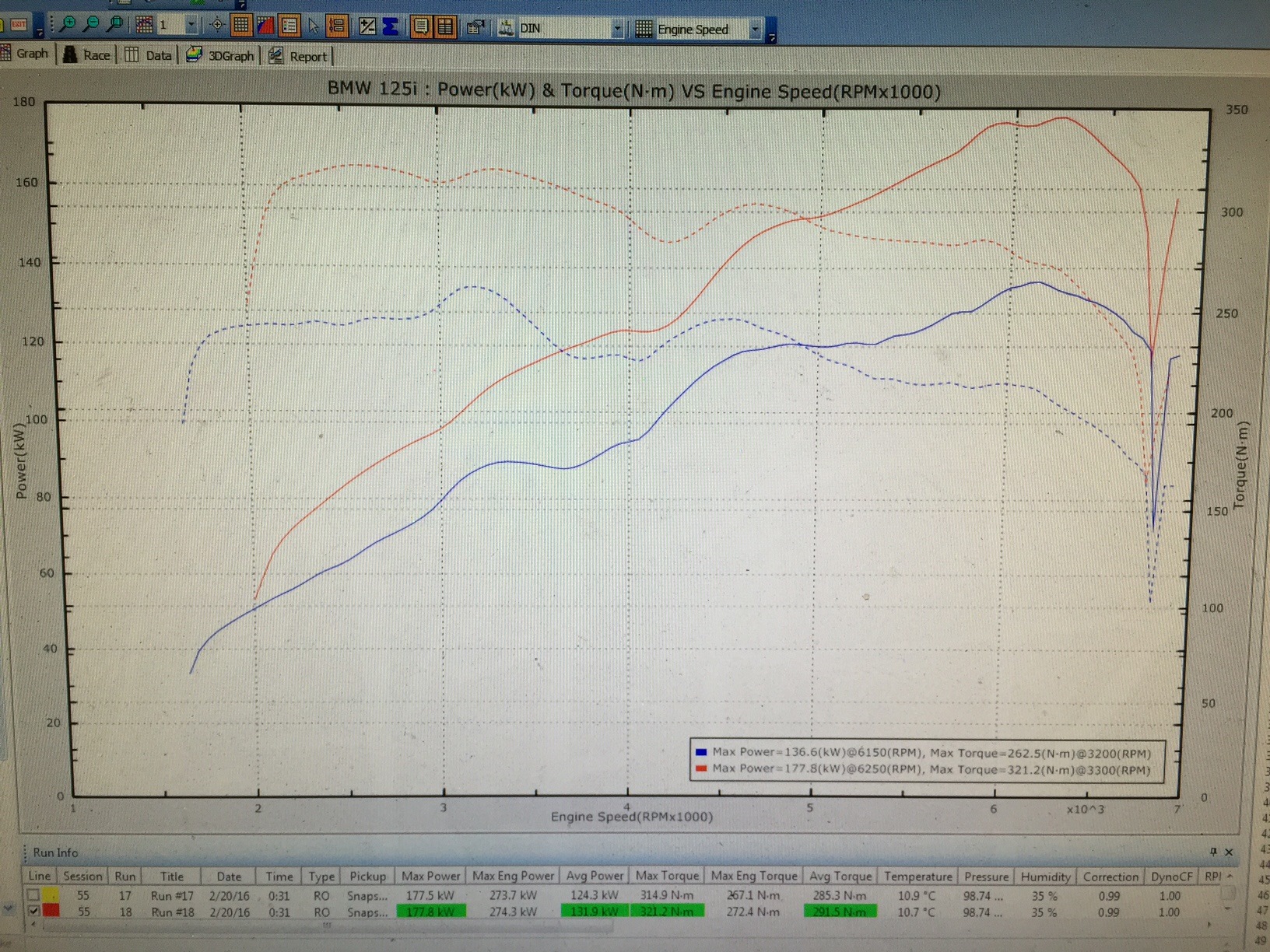Close the Run Info panel
Screen dimensions: 1270x952
(1229, 852)
